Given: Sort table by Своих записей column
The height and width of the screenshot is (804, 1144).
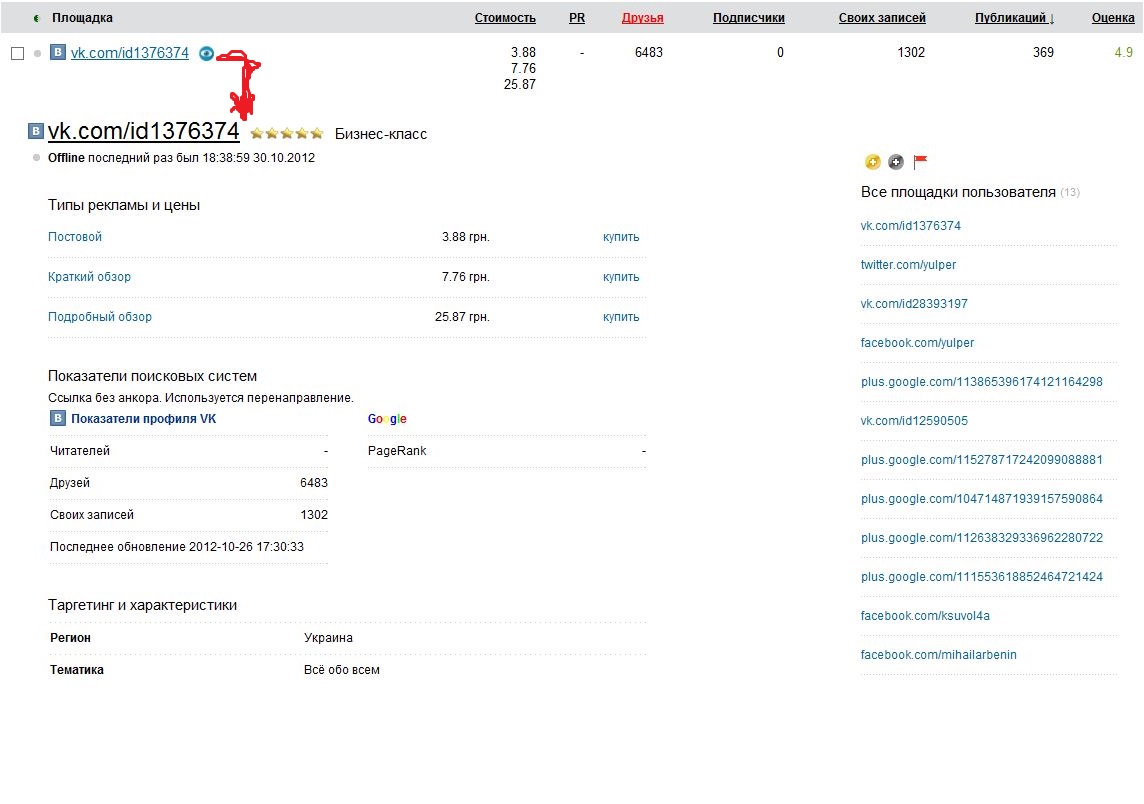Looking at the screenshot, I should click(x=882, y=18).
